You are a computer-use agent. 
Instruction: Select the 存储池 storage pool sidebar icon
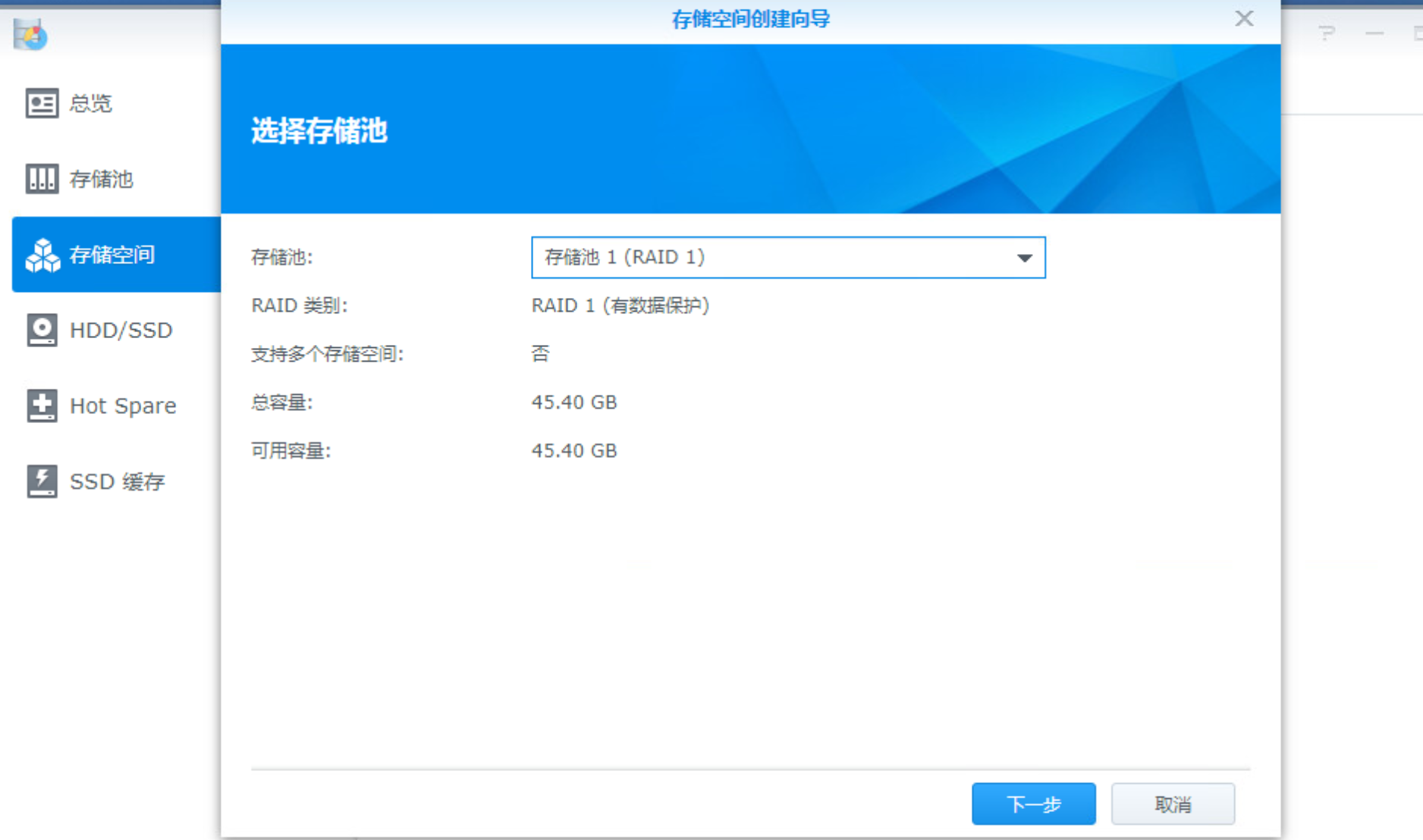(42, 179)
